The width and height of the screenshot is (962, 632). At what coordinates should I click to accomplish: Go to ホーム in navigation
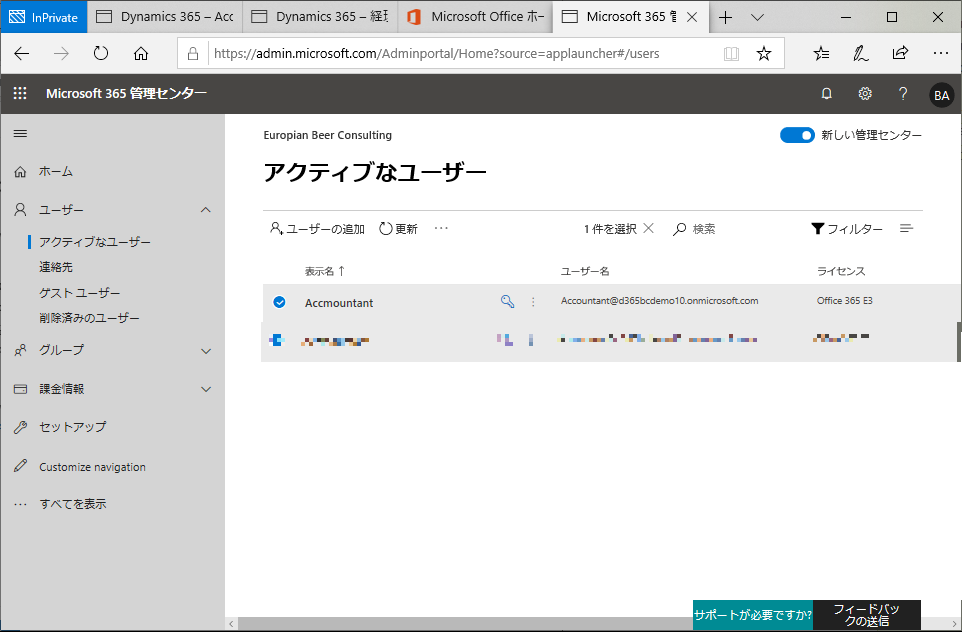coord(55,172)
